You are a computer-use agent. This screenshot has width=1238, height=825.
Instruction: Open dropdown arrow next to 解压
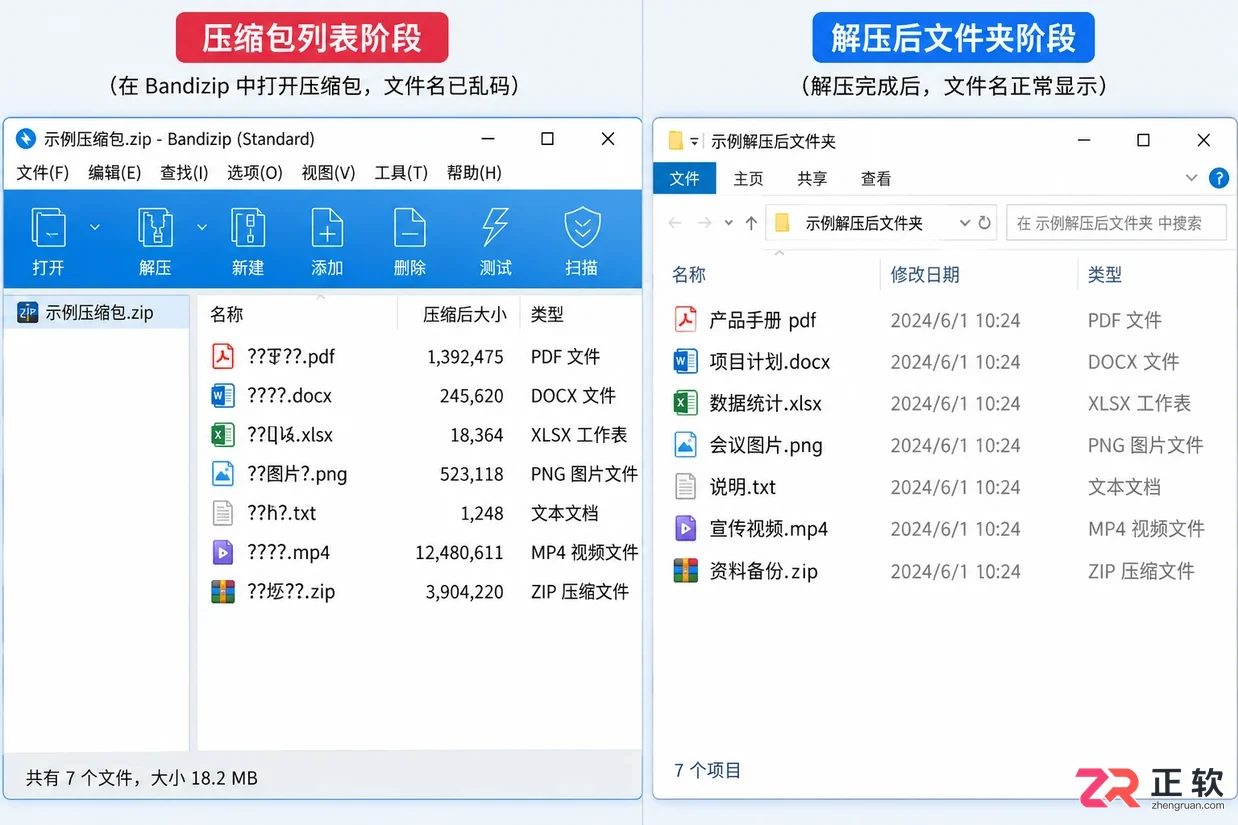pos(201,228)
